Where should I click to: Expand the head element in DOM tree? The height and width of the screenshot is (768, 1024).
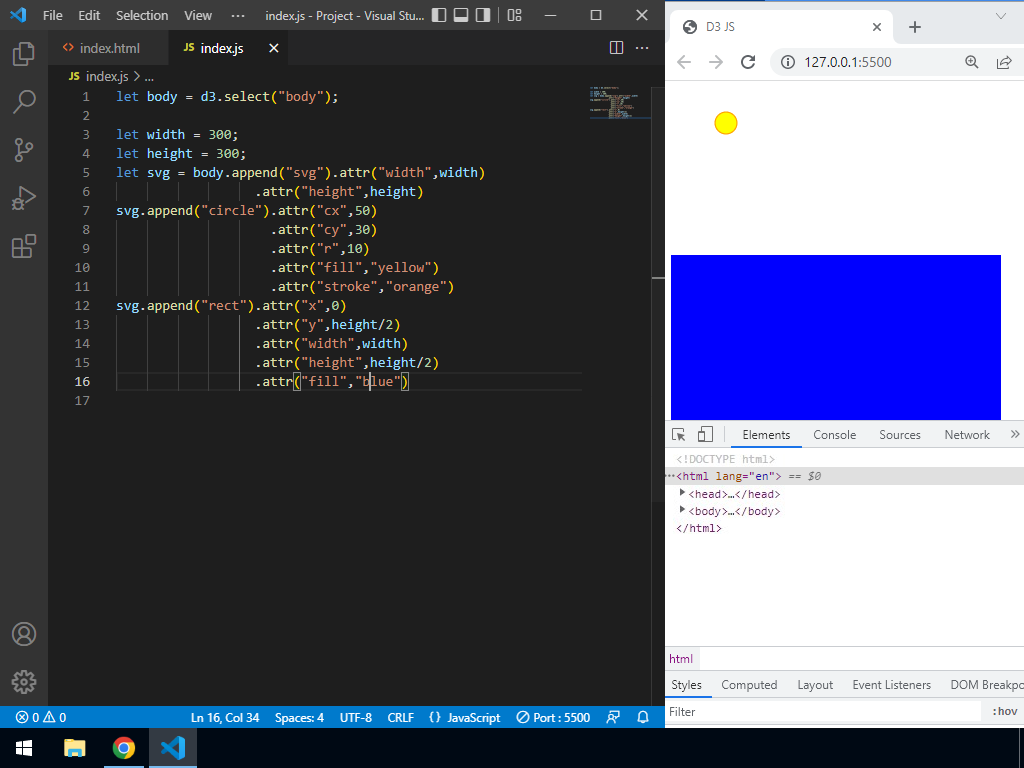click(683, 493)
